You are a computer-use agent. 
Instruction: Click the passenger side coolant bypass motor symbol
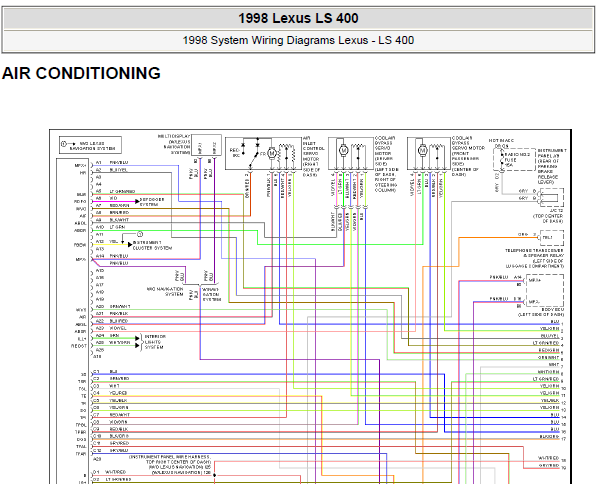[x=422, y=150]
